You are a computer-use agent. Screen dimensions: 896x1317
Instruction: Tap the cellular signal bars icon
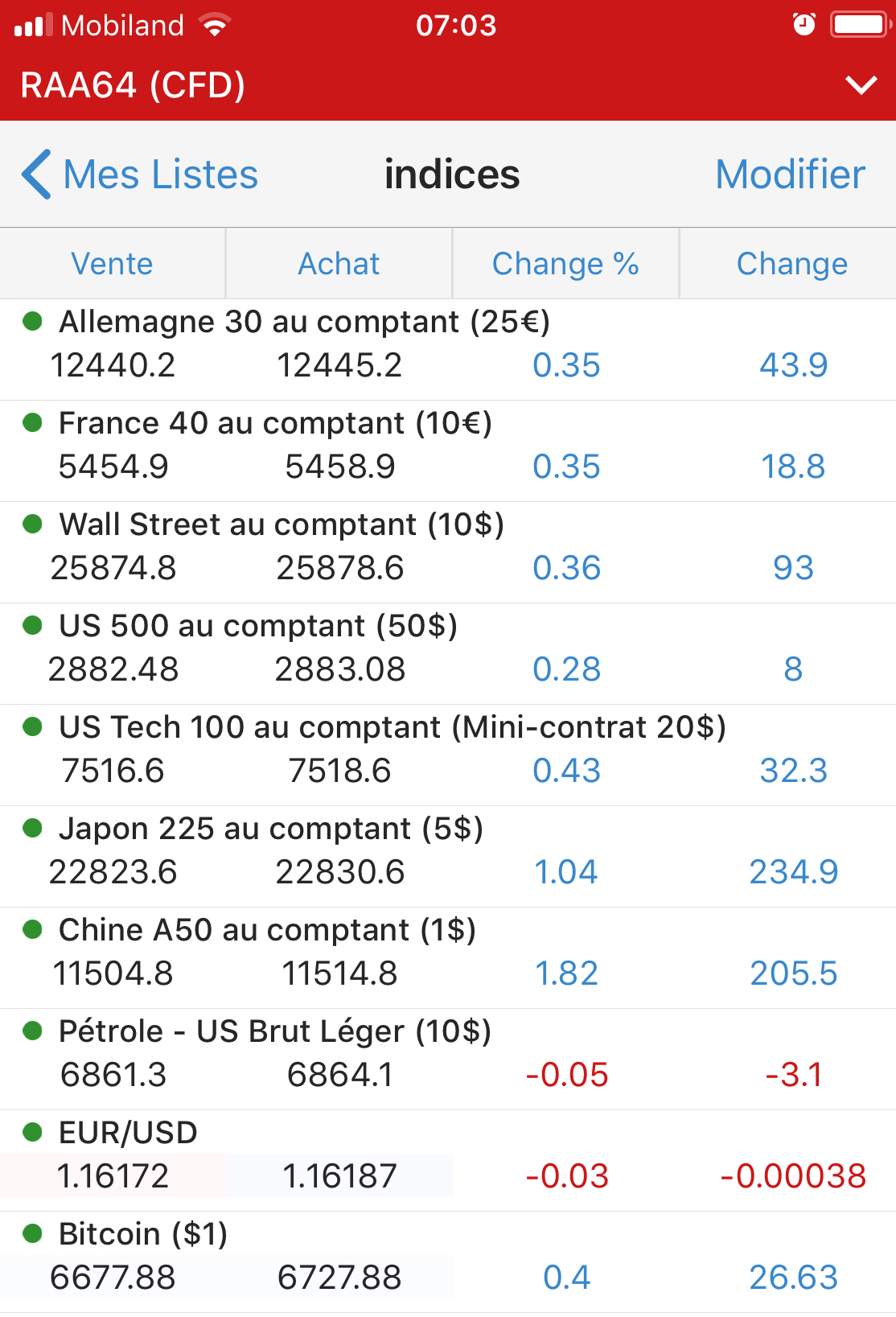pyautogui.click(x=32, y=25)
